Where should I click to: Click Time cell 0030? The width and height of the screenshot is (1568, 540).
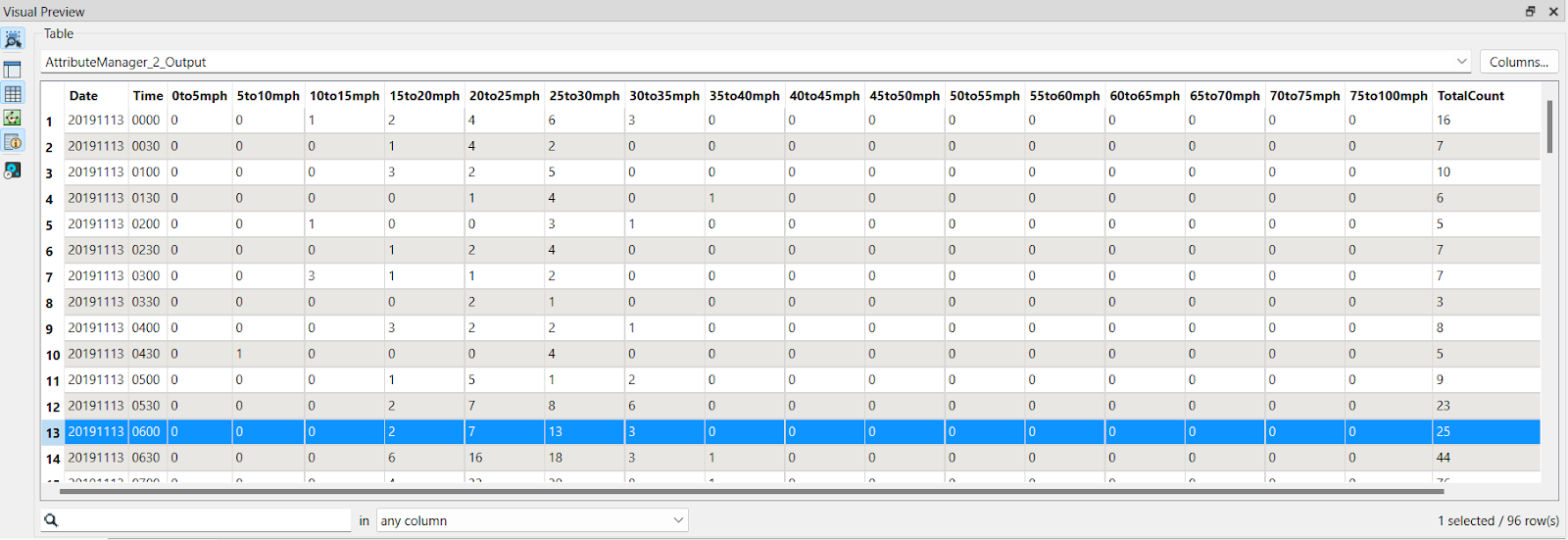tap(148, 146)
